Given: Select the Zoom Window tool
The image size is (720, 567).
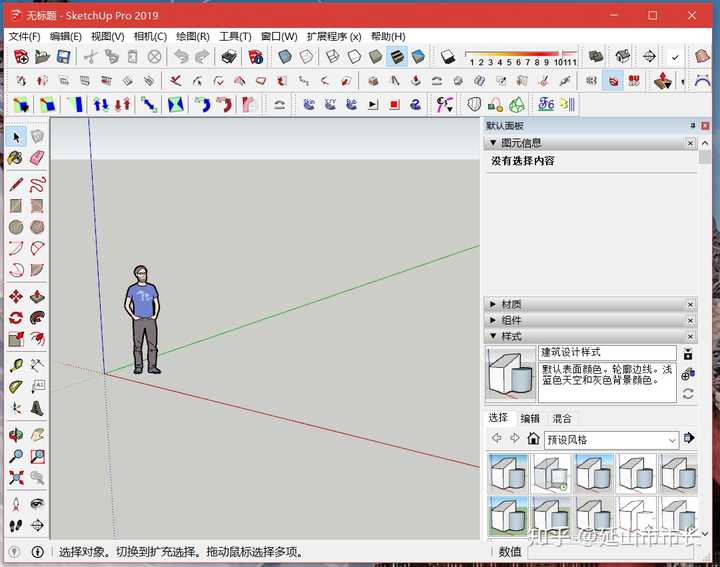Looking at the screenshot, I should click(x=37, y=456).
